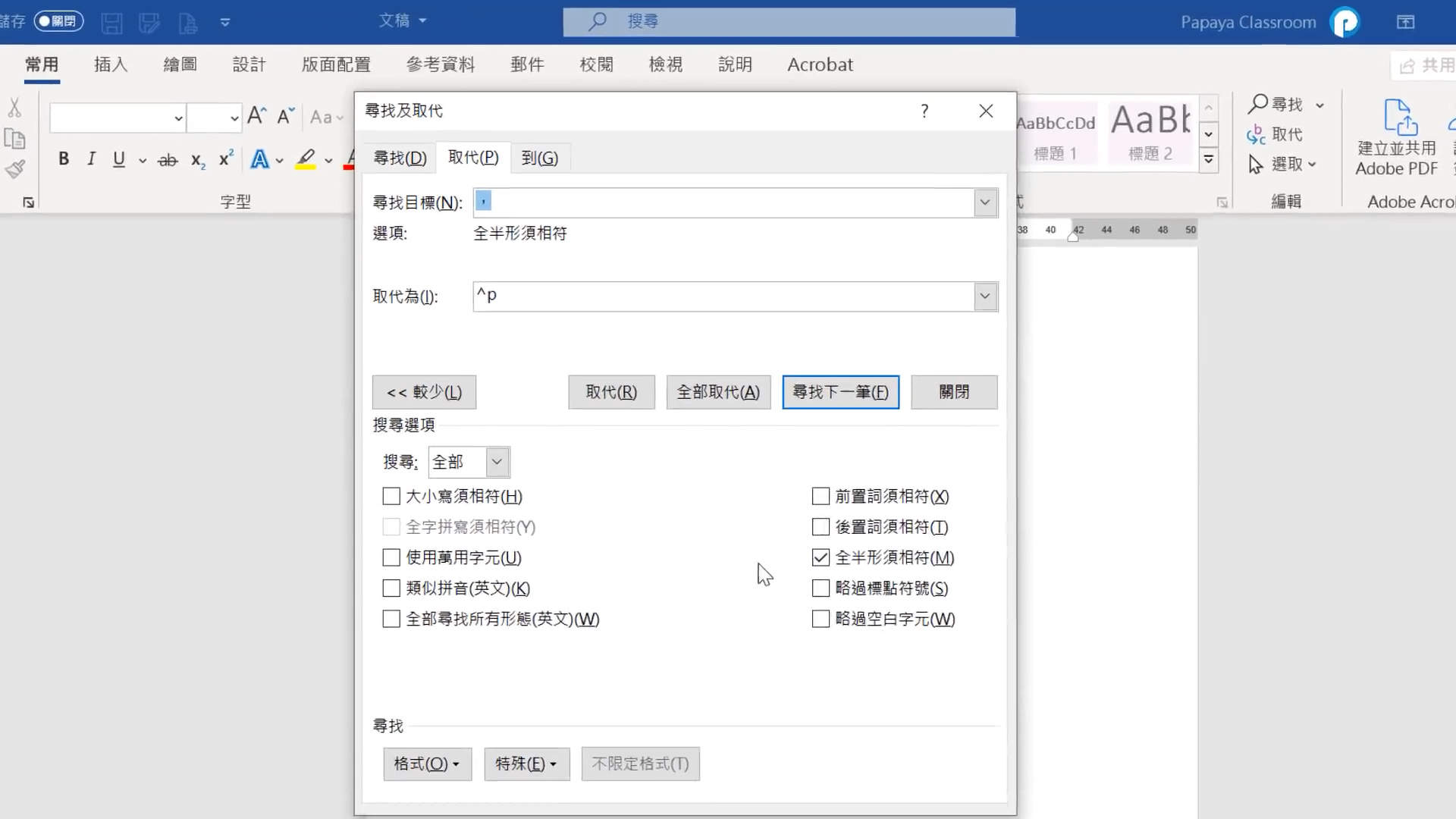
Task: Open the 特殊 special characters menu
Action: (x=526, y=764)
